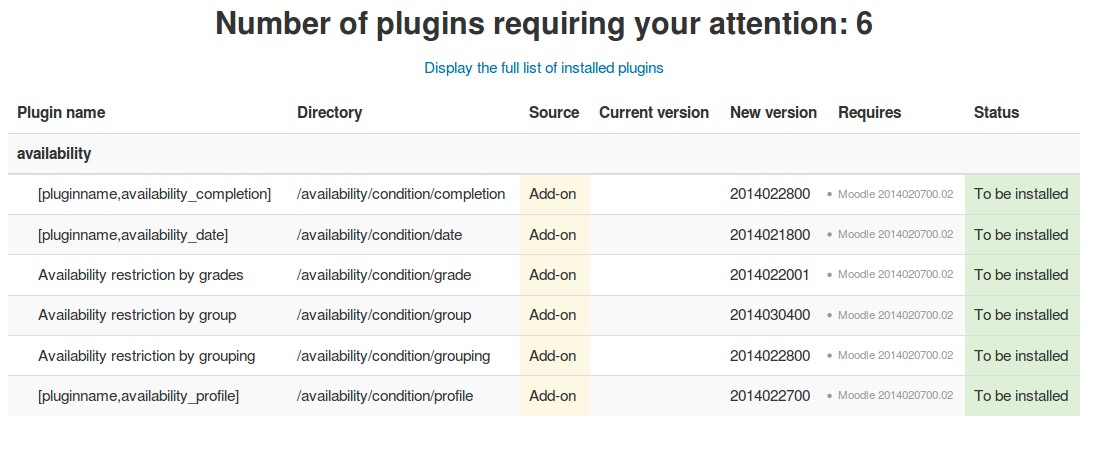Click Moodle 2014020700.02 requirement for profile plugin
The height and width of the screenshot is (455, 1093).
(895, 396)
